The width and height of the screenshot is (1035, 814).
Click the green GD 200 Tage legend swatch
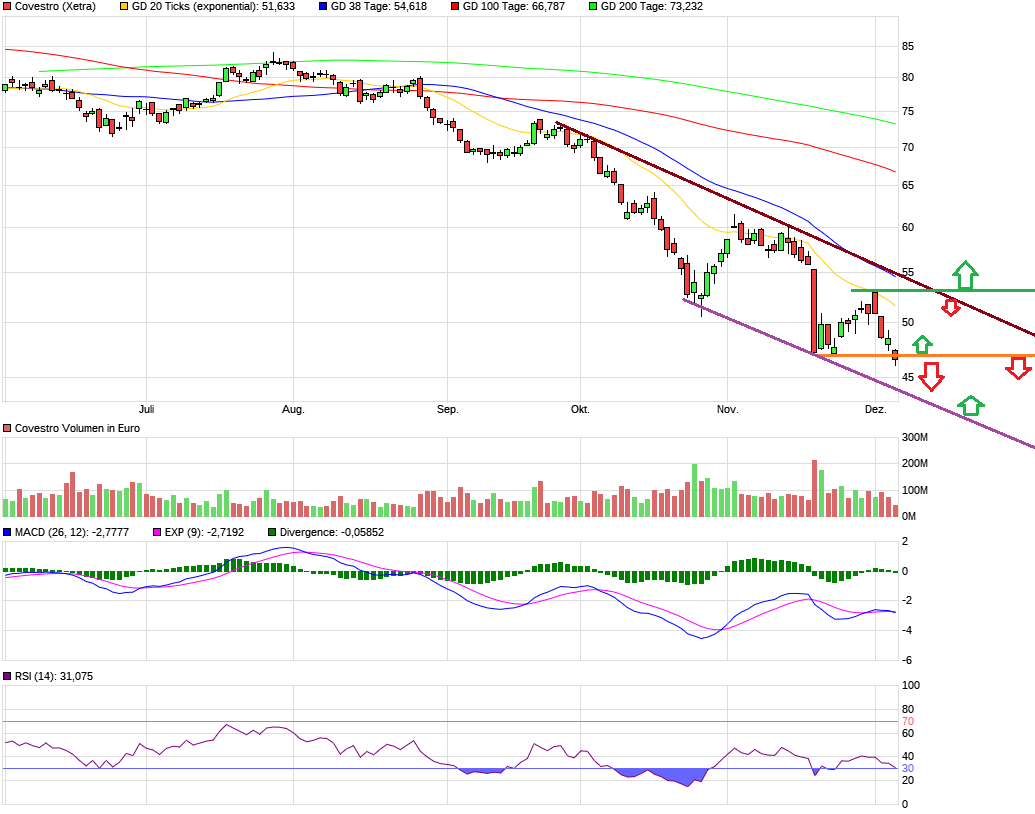593,7
